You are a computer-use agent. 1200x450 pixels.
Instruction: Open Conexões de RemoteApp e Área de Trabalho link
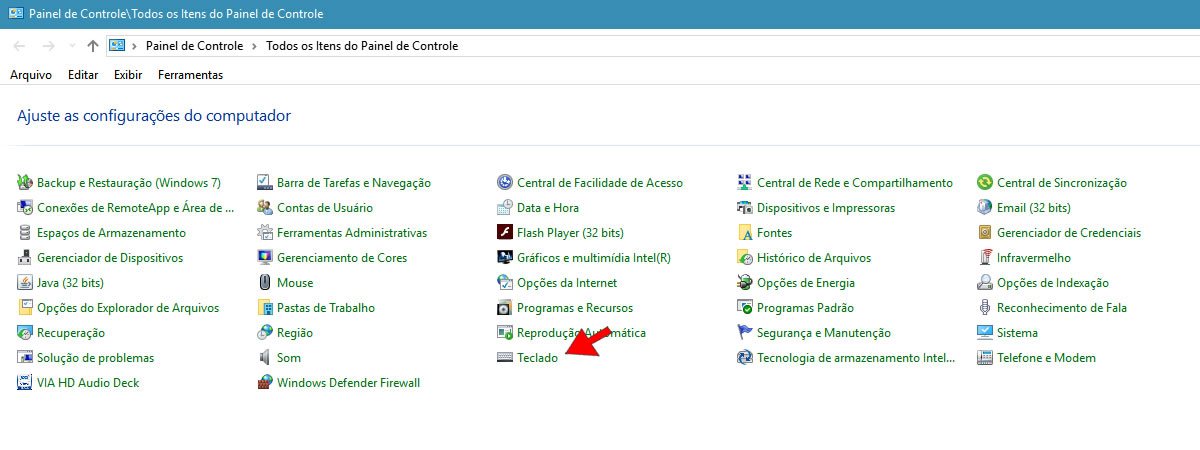pos(135,208)
